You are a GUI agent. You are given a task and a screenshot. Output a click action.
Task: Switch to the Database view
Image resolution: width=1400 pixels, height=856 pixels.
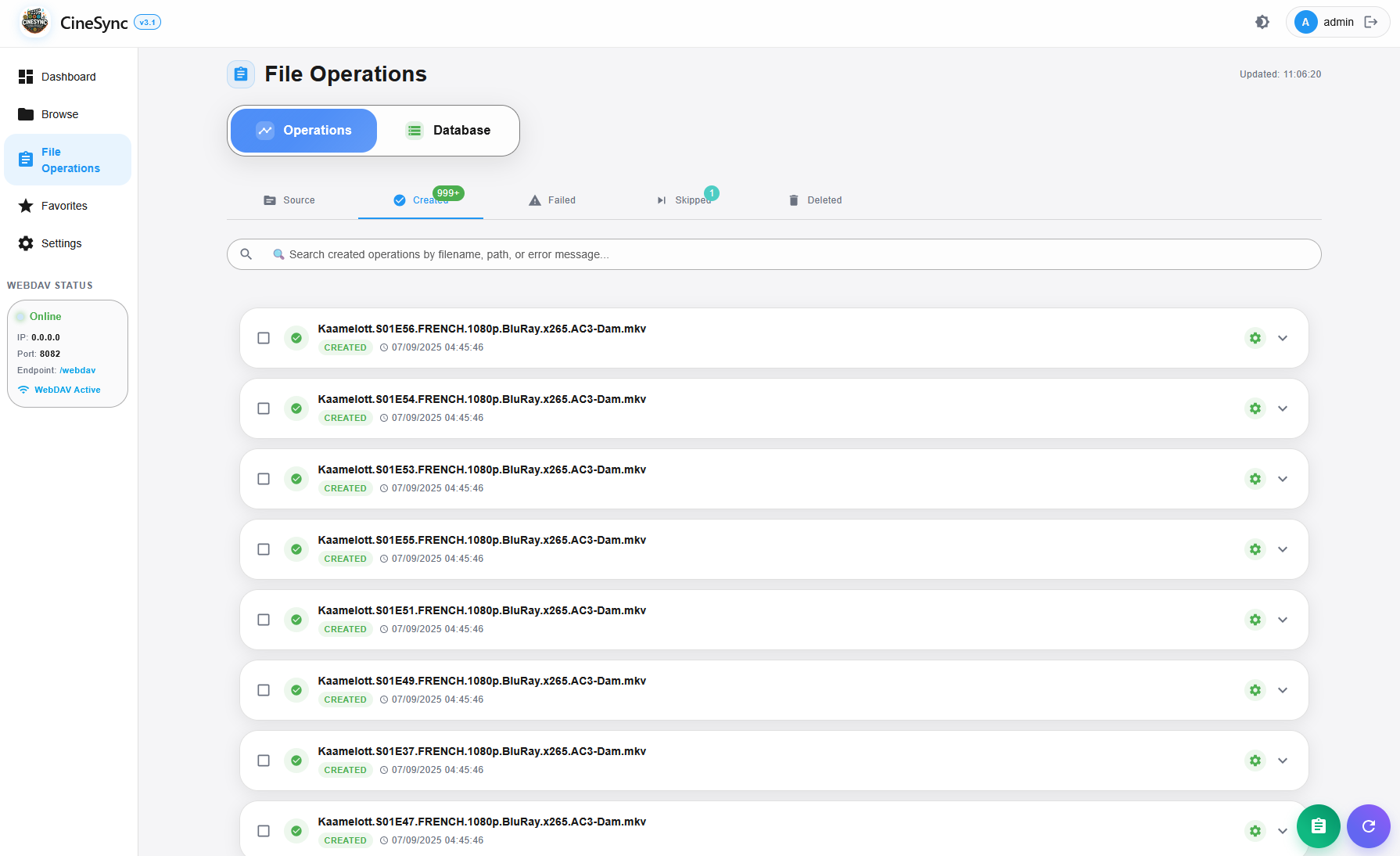click(449, 131)
